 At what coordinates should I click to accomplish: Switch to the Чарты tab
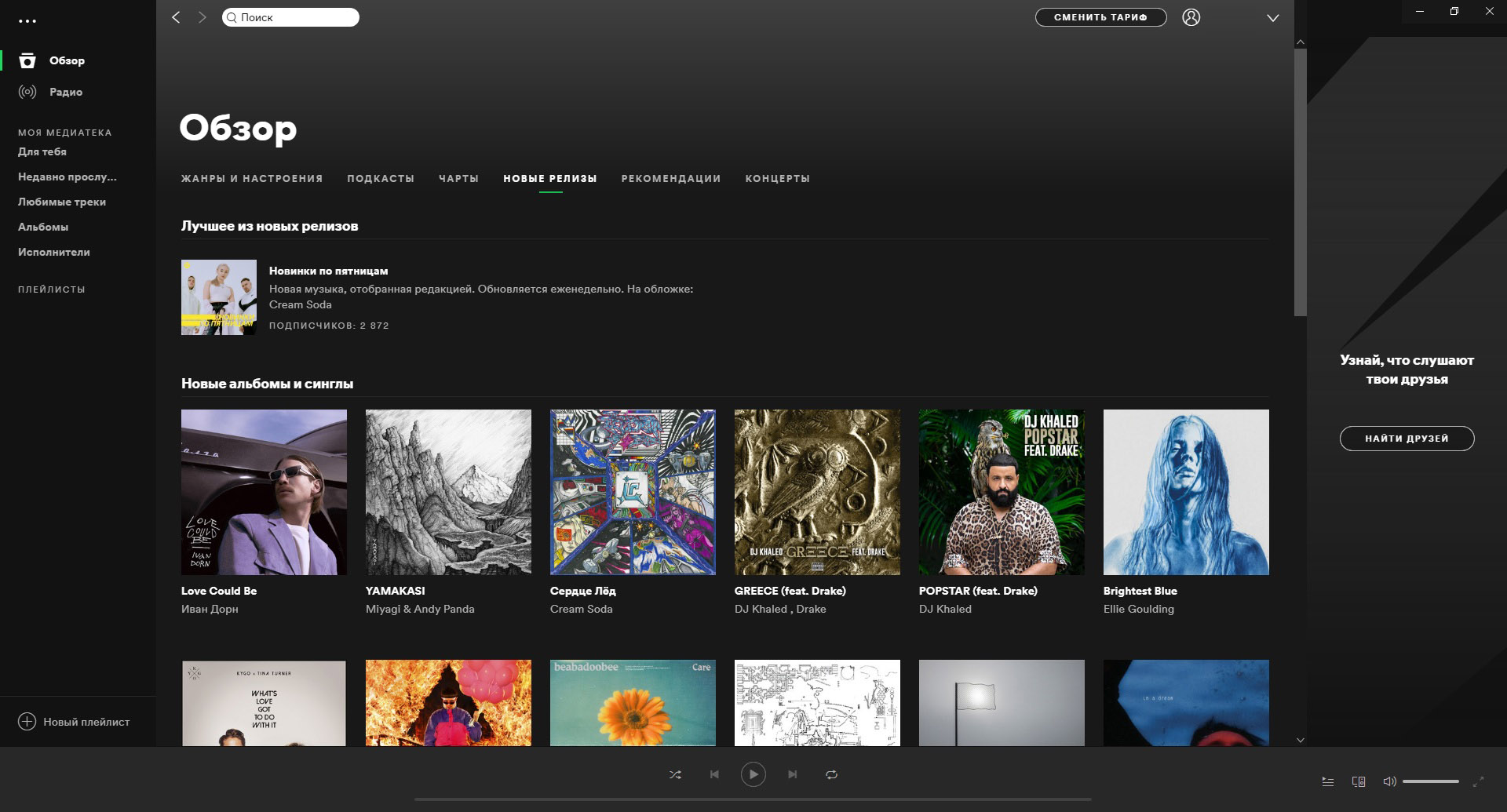[x=458, y=179]
